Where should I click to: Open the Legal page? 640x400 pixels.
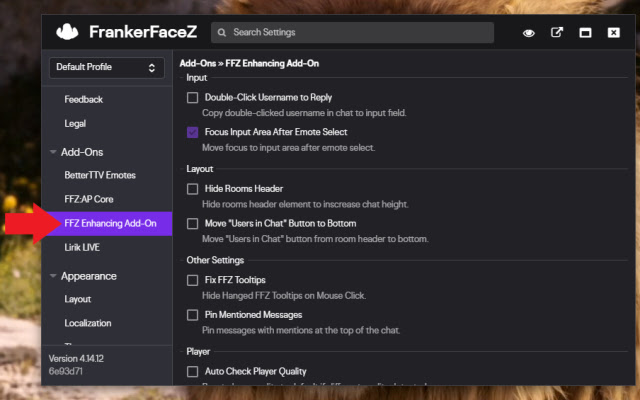coord(75,124)
